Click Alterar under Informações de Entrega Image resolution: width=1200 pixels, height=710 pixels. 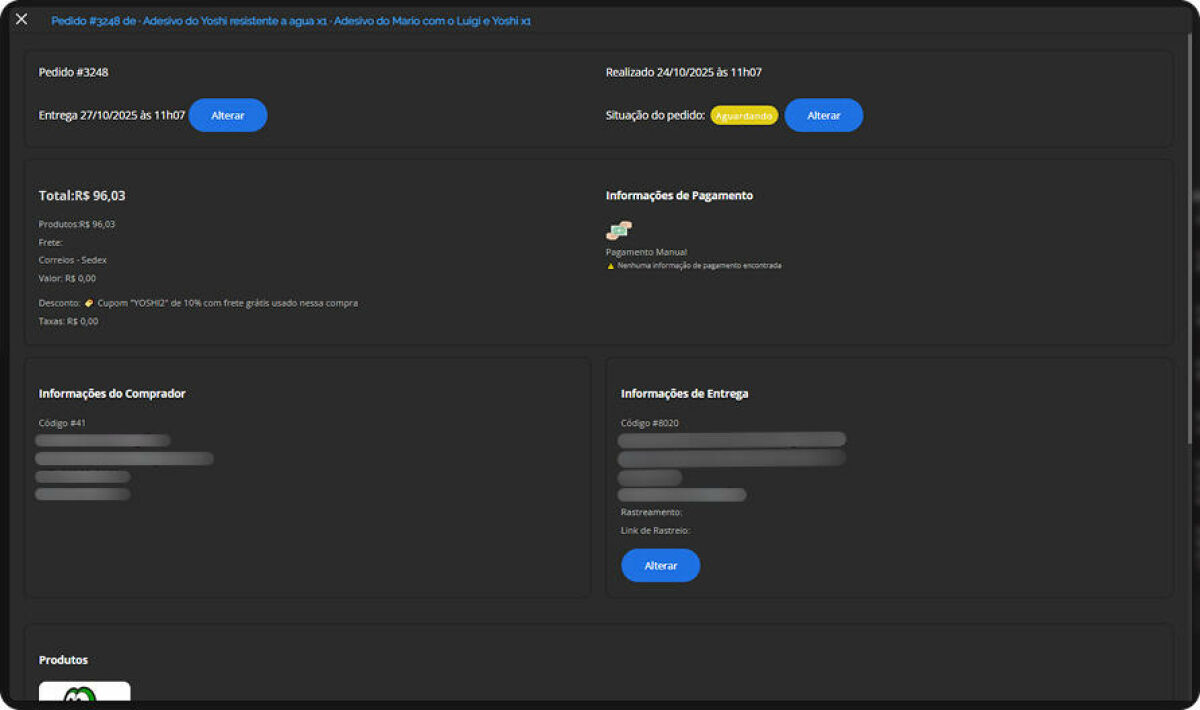(660, 565)
